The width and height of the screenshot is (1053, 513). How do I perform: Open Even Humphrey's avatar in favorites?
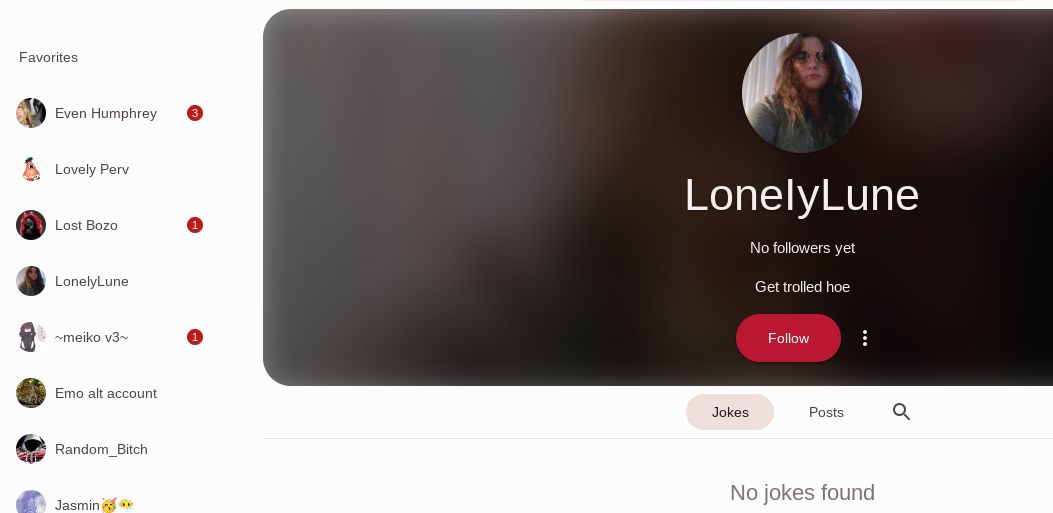[31, 113]
